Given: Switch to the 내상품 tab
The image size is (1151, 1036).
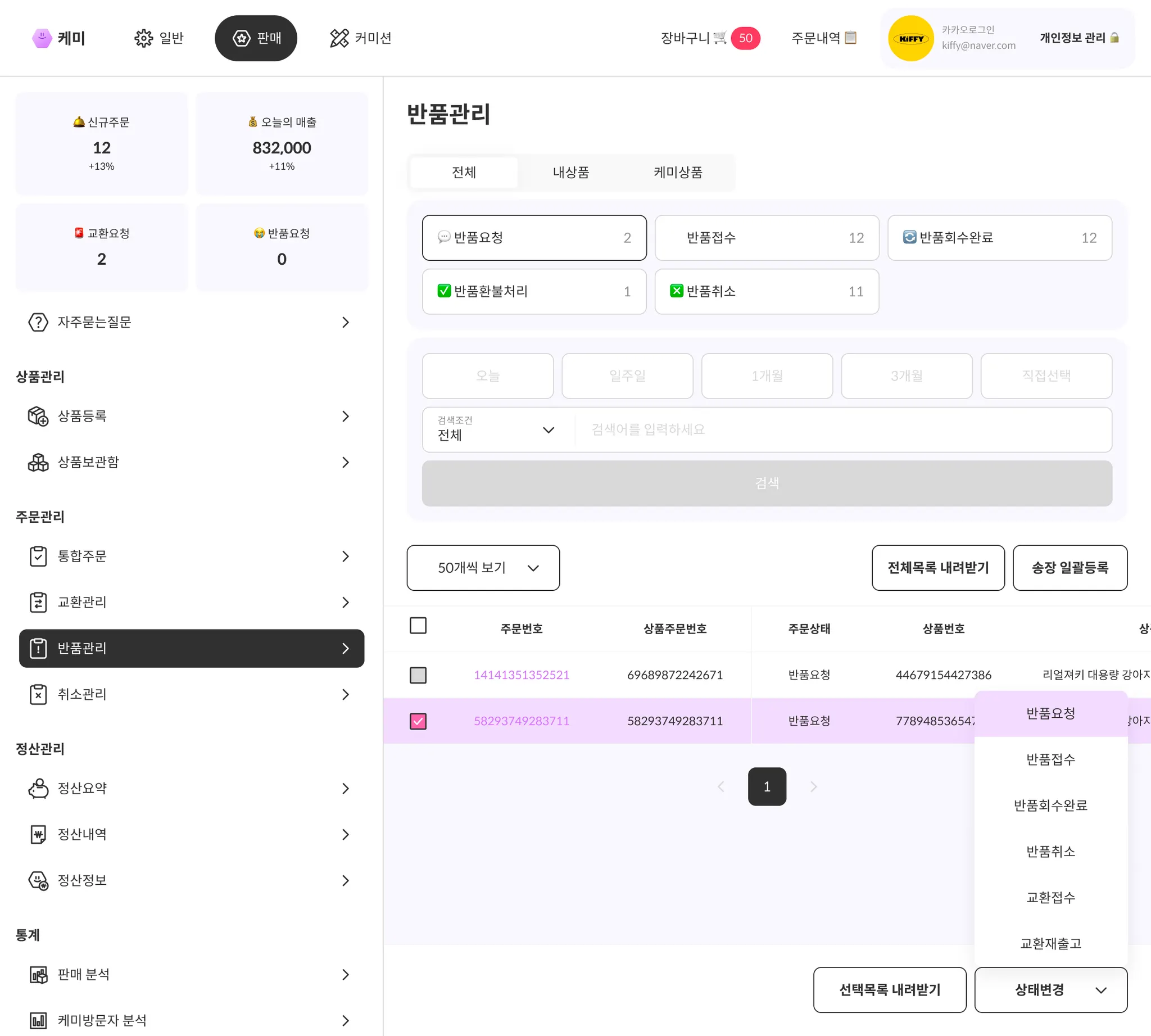Looking at the screenshot, I should click(570, 173).
